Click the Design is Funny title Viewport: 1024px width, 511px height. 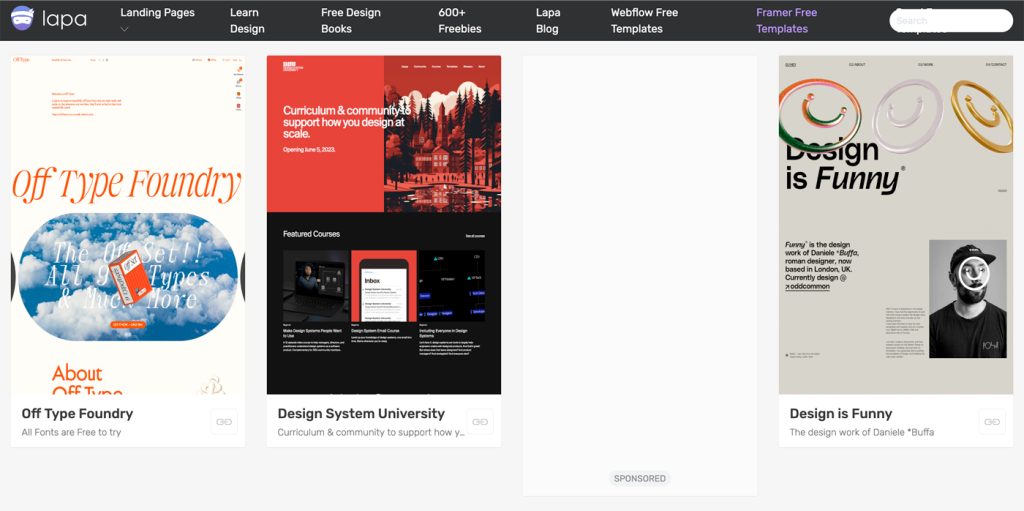pos(841,414)
